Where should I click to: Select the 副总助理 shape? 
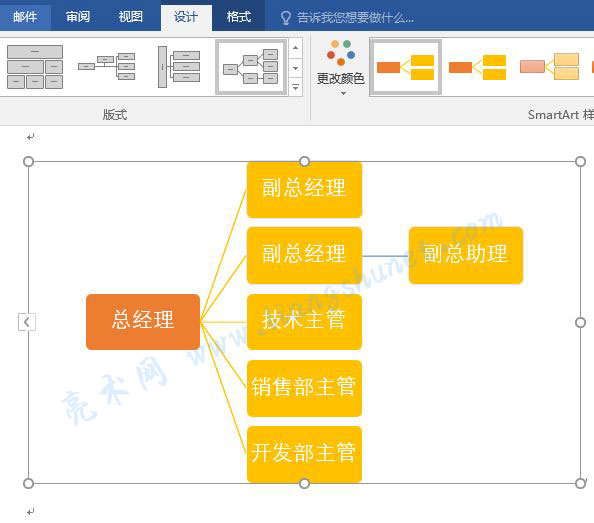tap(466, 256)
